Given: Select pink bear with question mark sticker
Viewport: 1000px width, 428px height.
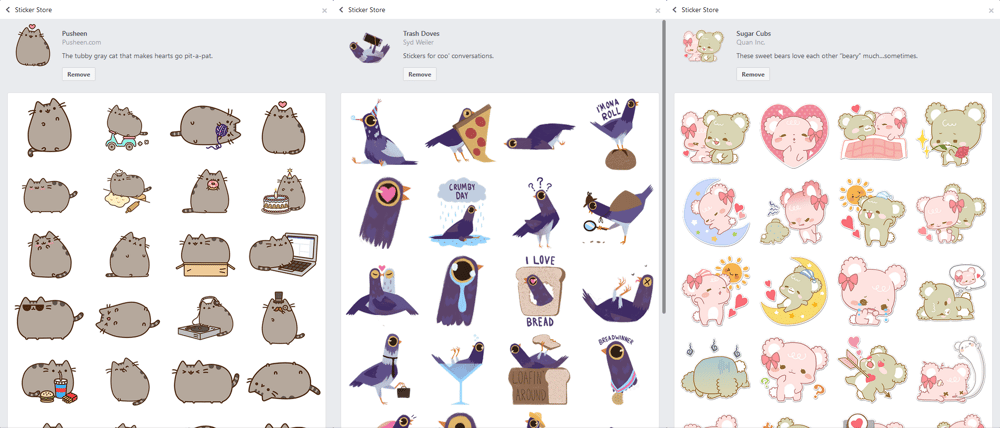Looking at the screenshot, I should point(793,370).
